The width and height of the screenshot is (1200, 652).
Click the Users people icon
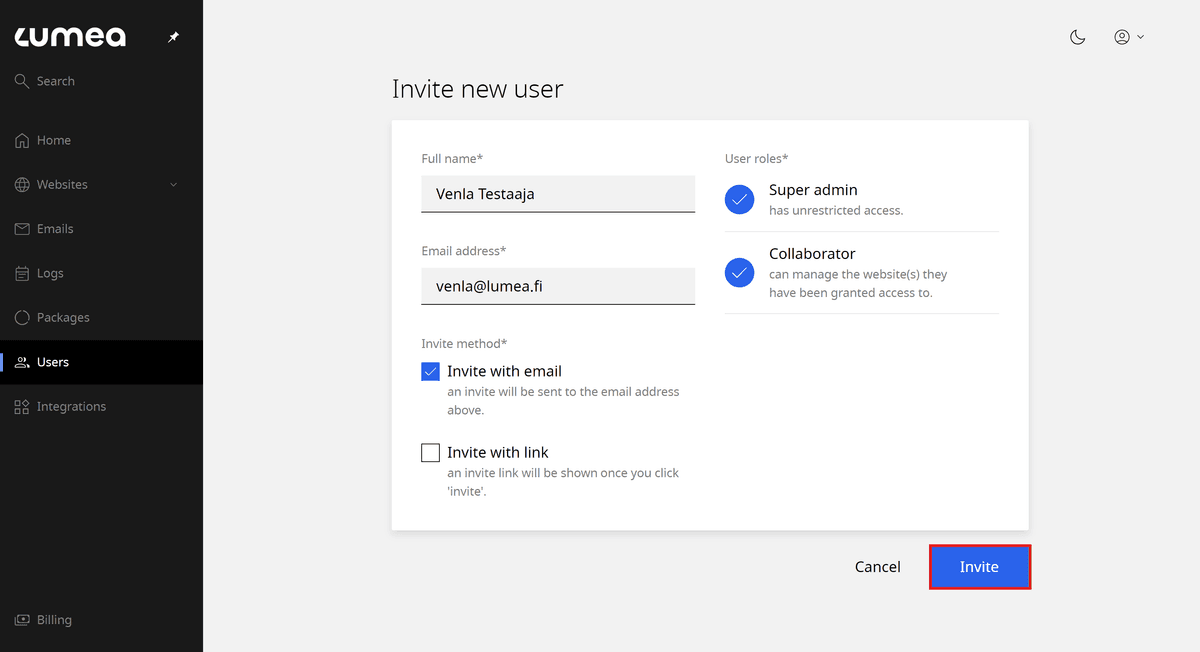[22, 362]
